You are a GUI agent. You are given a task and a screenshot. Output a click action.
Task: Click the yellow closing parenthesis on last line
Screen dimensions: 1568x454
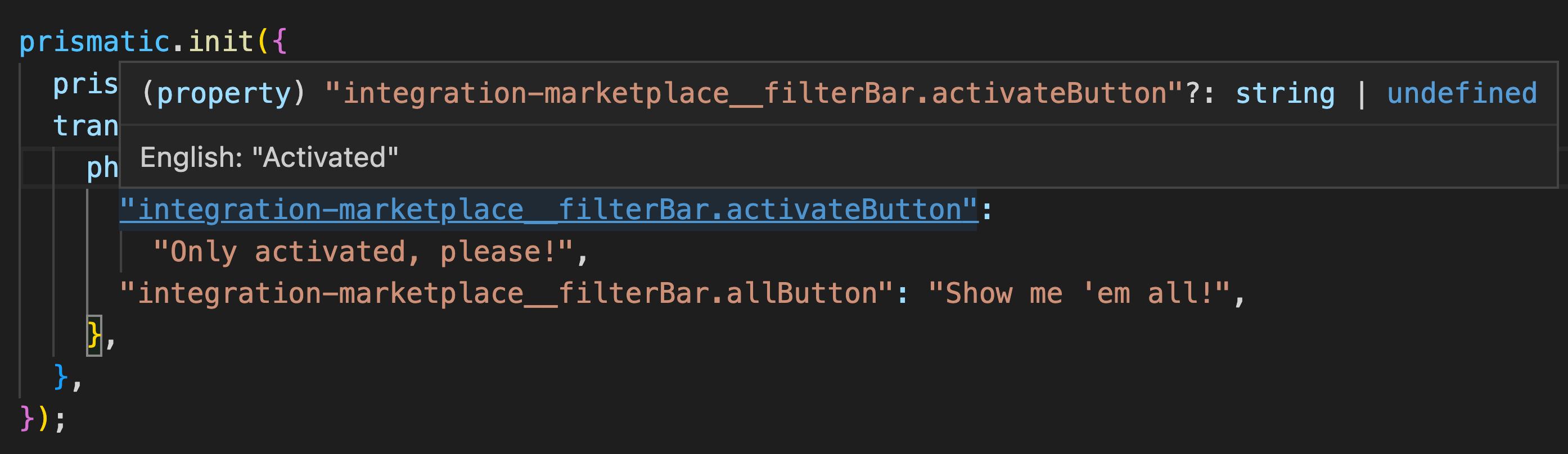pyautogui.click(x=43, y=419)
